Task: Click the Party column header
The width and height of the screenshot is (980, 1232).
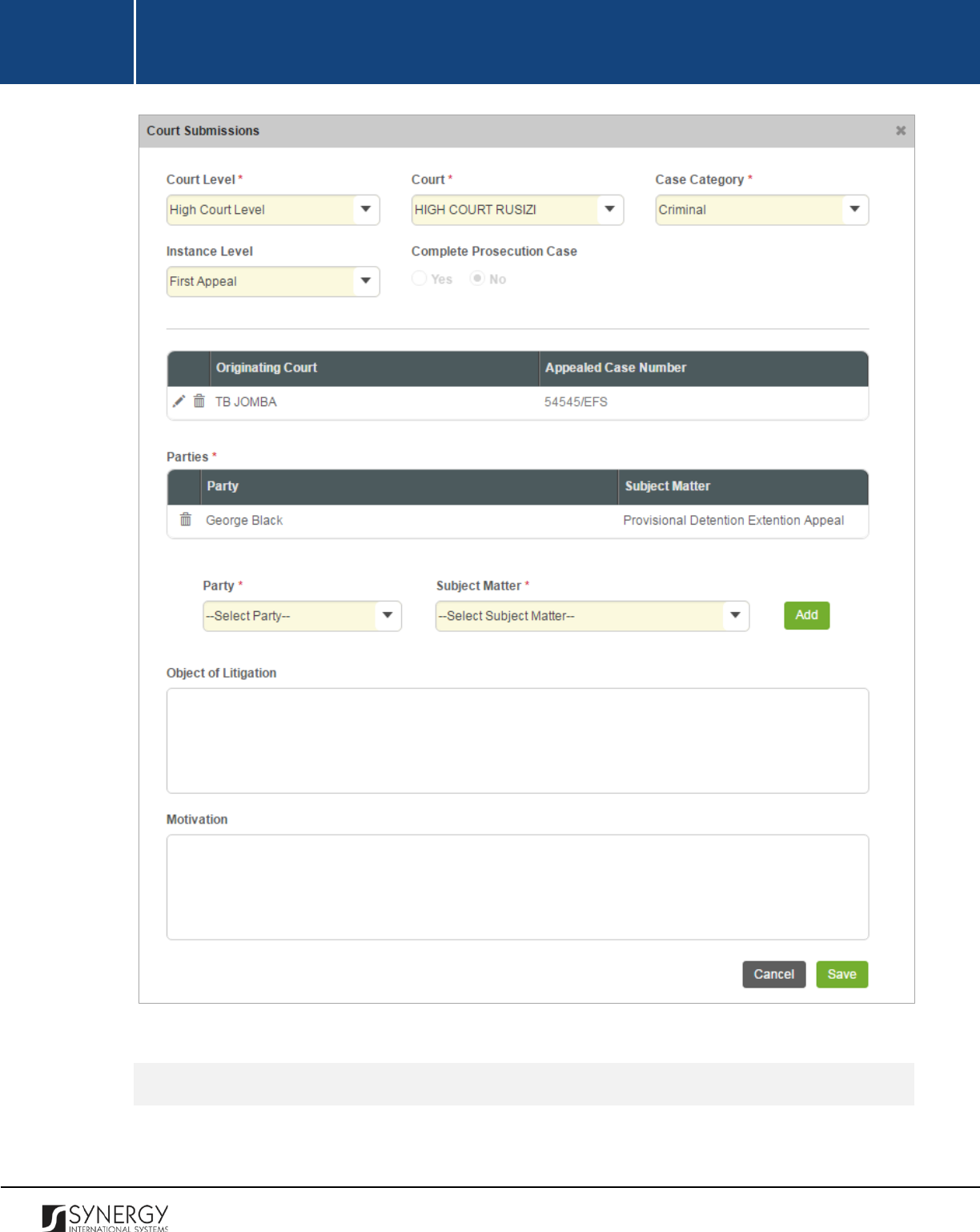Action: [x=408, y=486]
